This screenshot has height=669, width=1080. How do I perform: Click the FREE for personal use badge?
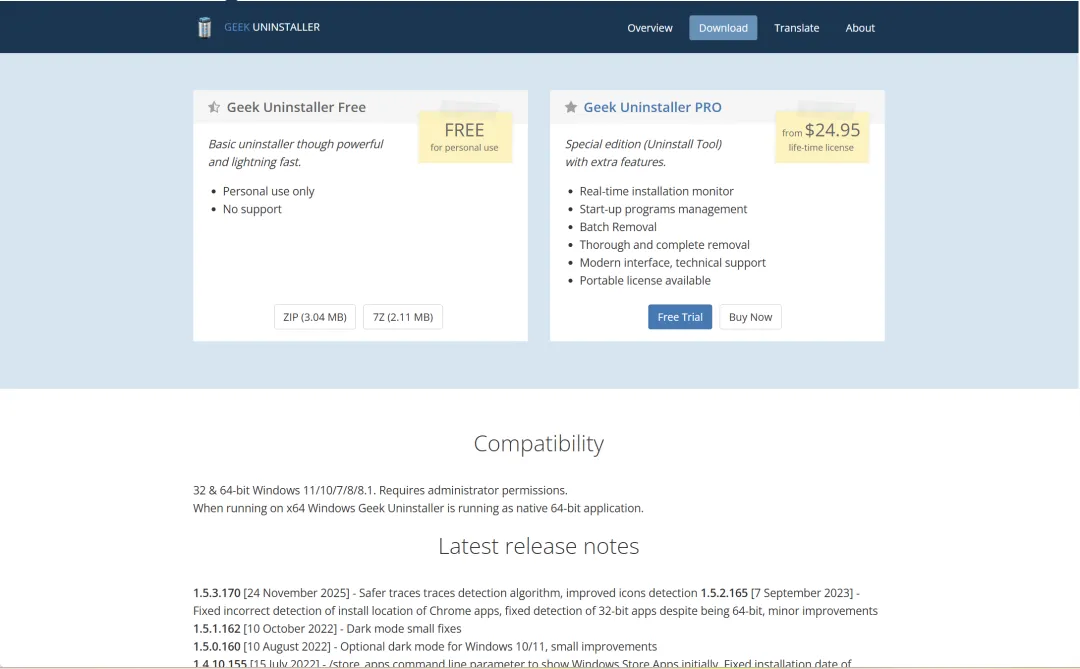tap(465, 136)
